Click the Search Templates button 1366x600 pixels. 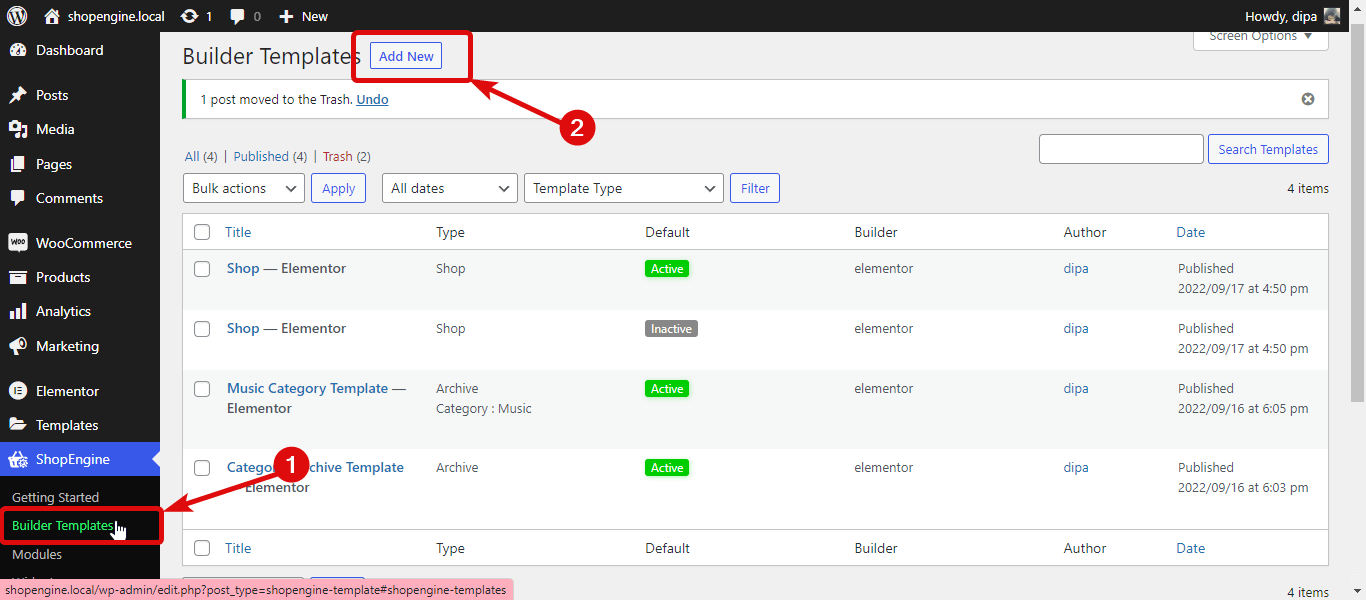[x=1268, y=149]
